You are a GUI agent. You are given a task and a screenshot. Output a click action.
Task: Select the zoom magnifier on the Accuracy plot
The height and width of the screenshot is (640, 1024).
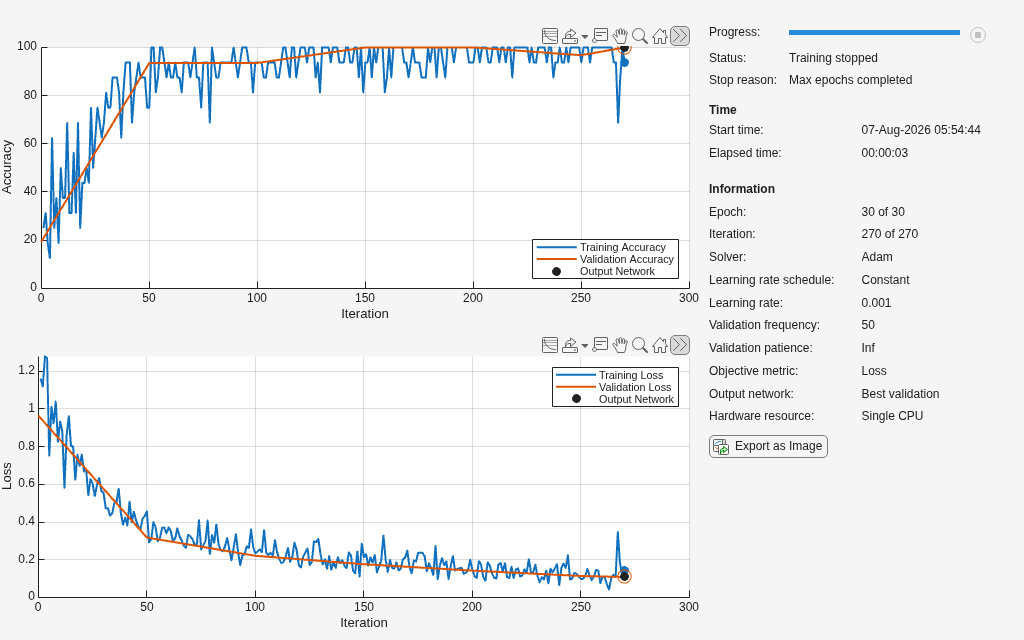pyautogui.click(x=640, y=36)
